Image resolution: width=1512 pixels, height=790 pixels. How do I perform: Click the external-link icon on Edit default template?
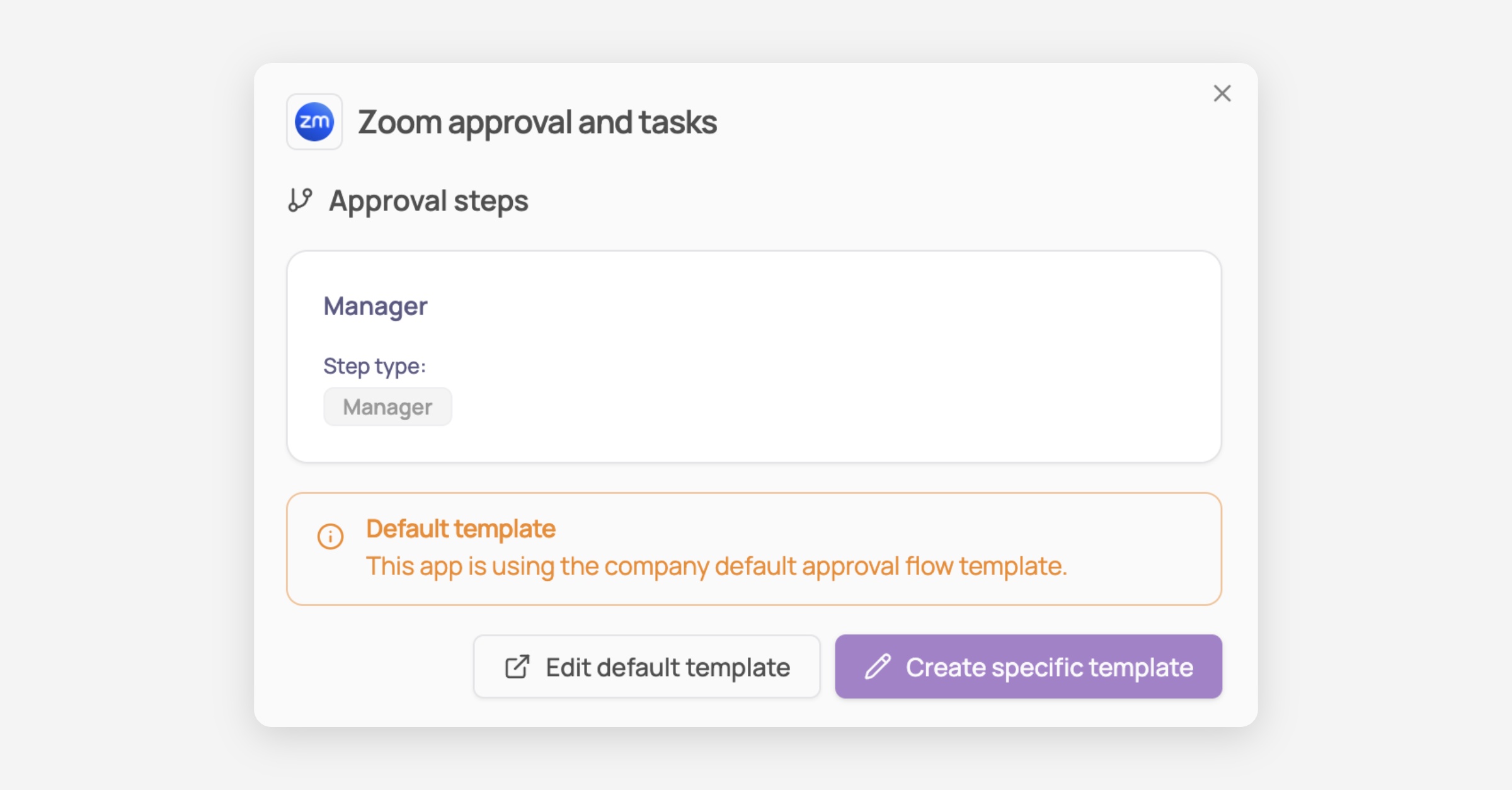pyautogui.click(x=517, y=667)
